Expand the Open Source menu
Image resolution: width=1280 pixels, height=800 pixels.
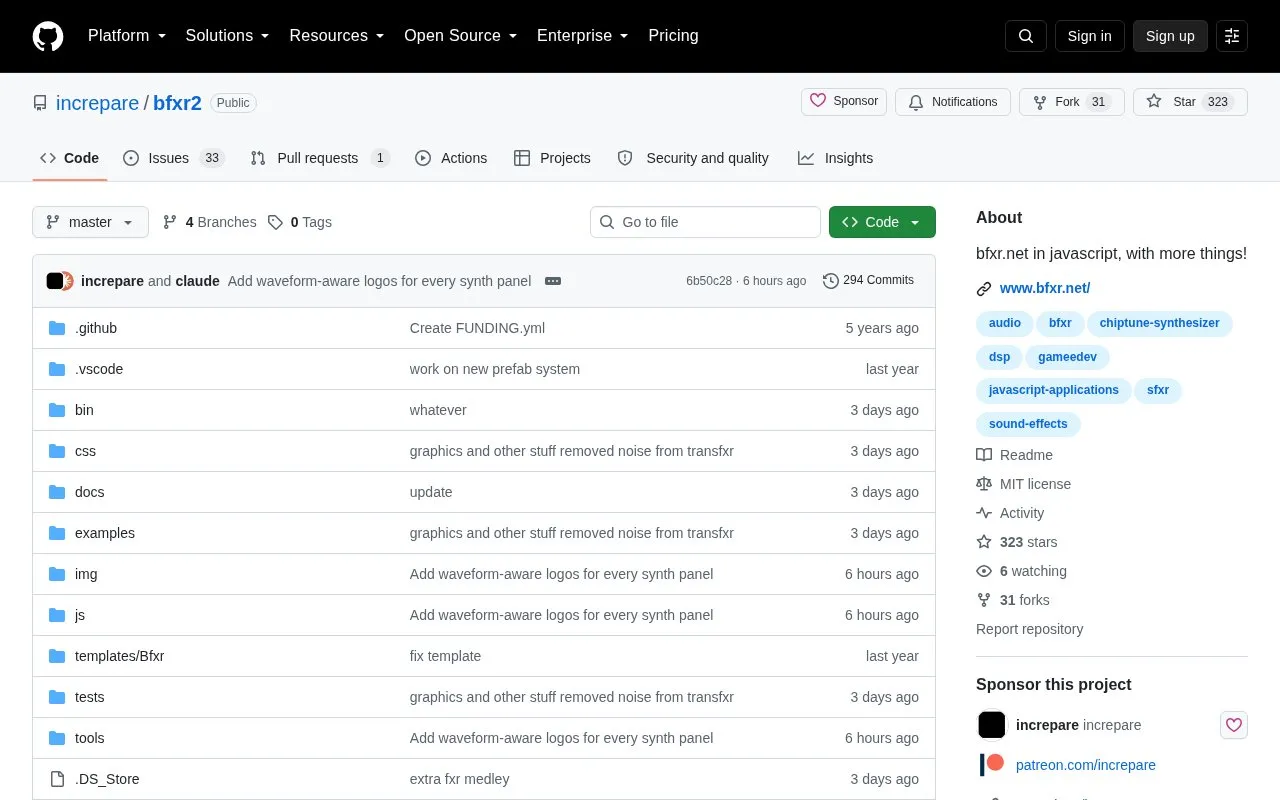click(461, 36)
